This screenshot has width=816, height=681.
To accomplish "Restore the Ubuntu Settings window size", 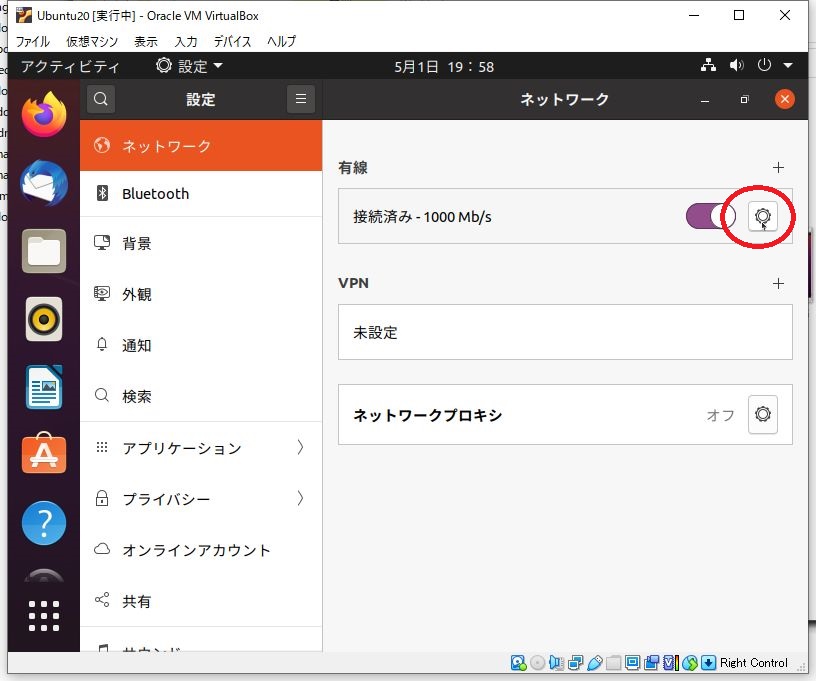I will (745, 99).
